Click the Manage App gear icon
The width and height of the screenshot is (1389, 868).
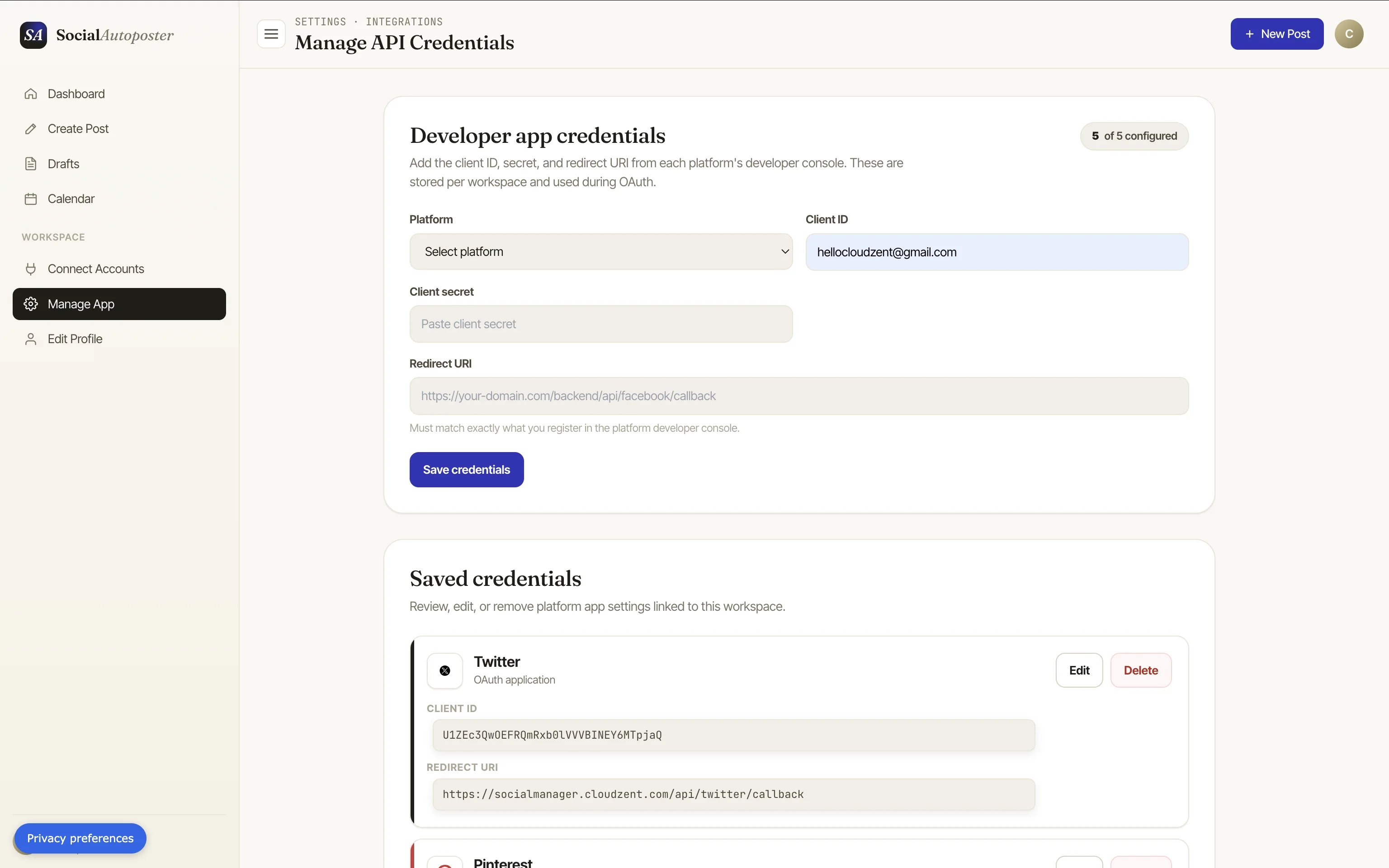(31, 304)
